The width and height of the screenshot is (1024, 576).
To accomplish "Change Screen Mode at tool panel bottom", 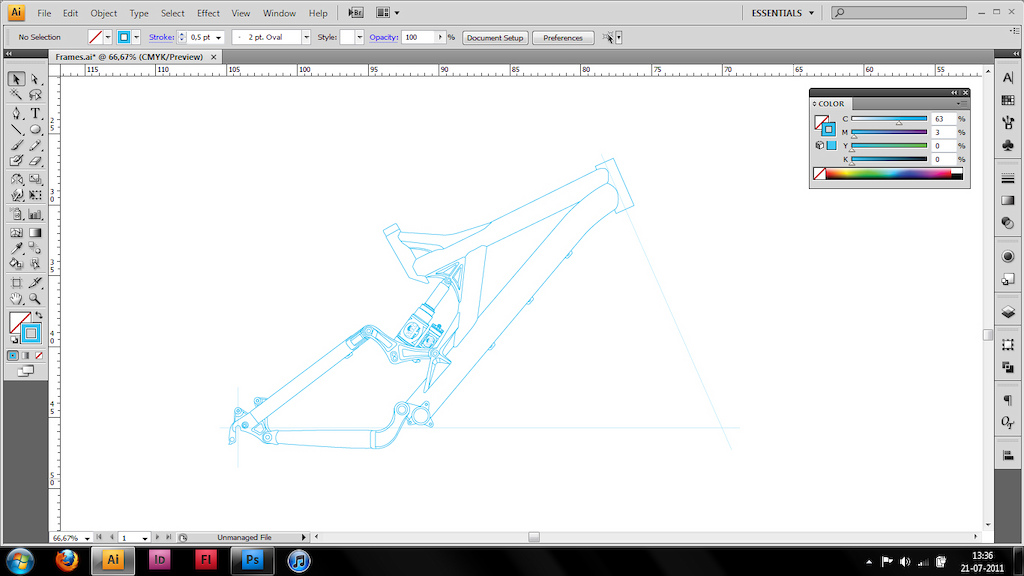I will coord(25,372).
